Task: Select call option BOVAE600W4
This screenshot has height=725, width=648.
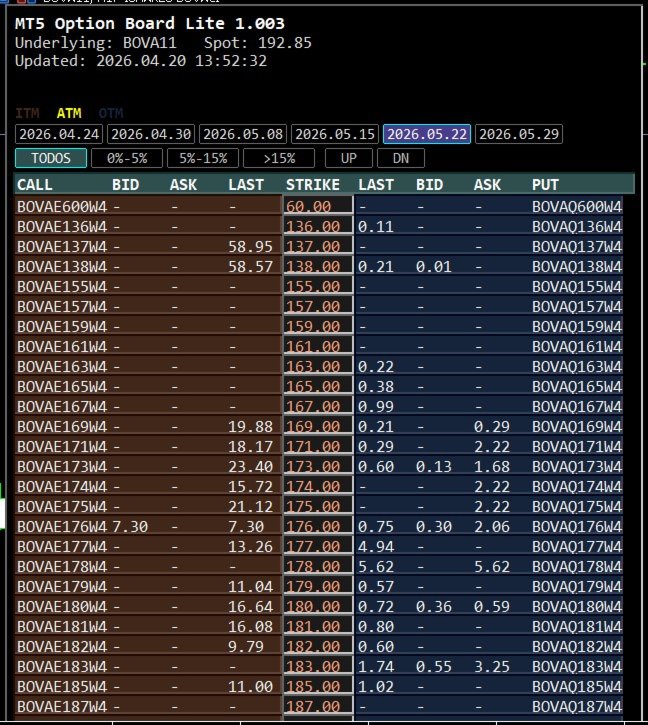Action: [x=62, y=206]
